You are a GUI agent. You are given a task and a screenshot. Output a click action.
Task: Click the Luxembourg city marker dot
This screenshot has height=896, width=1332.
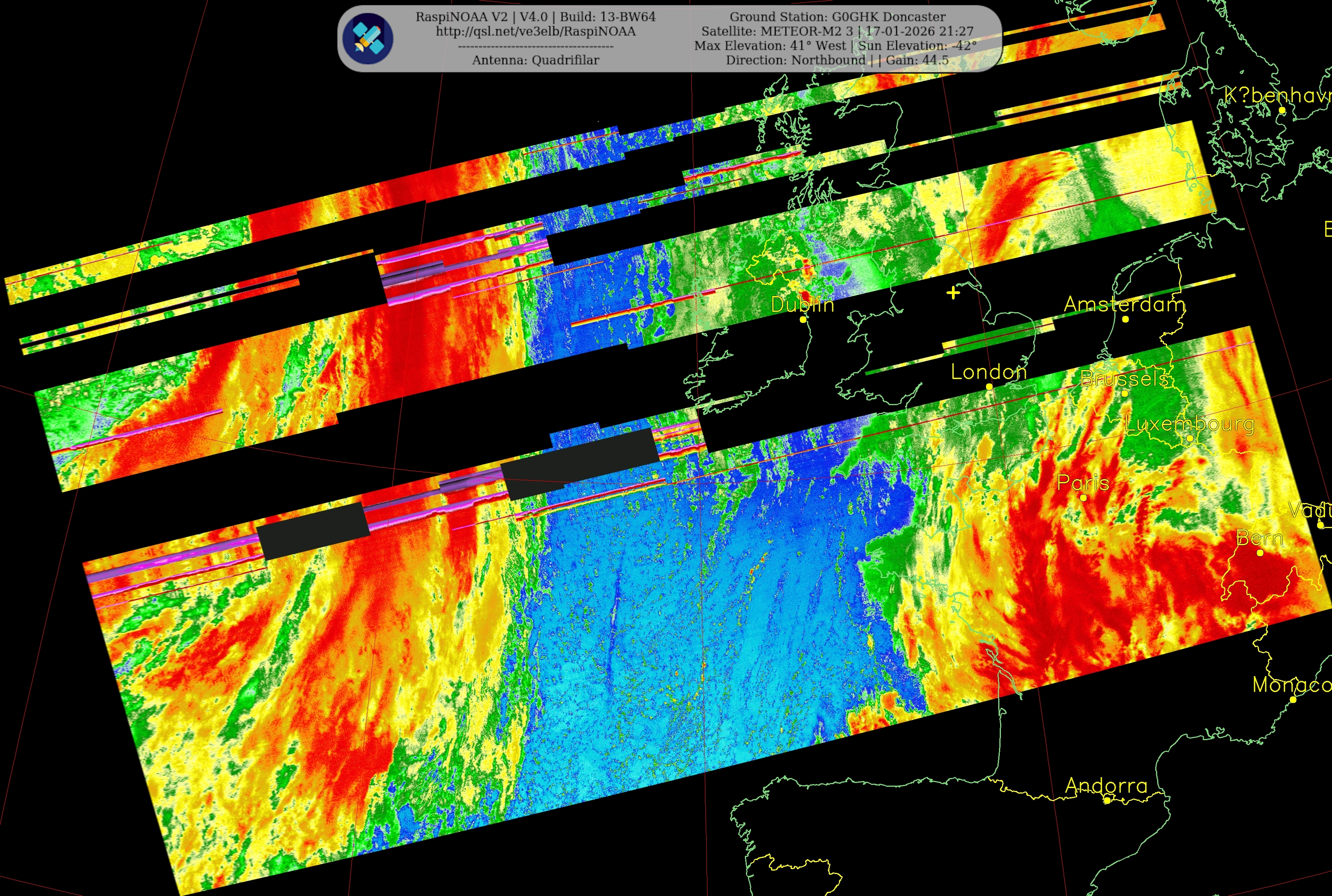[1190, 438]
